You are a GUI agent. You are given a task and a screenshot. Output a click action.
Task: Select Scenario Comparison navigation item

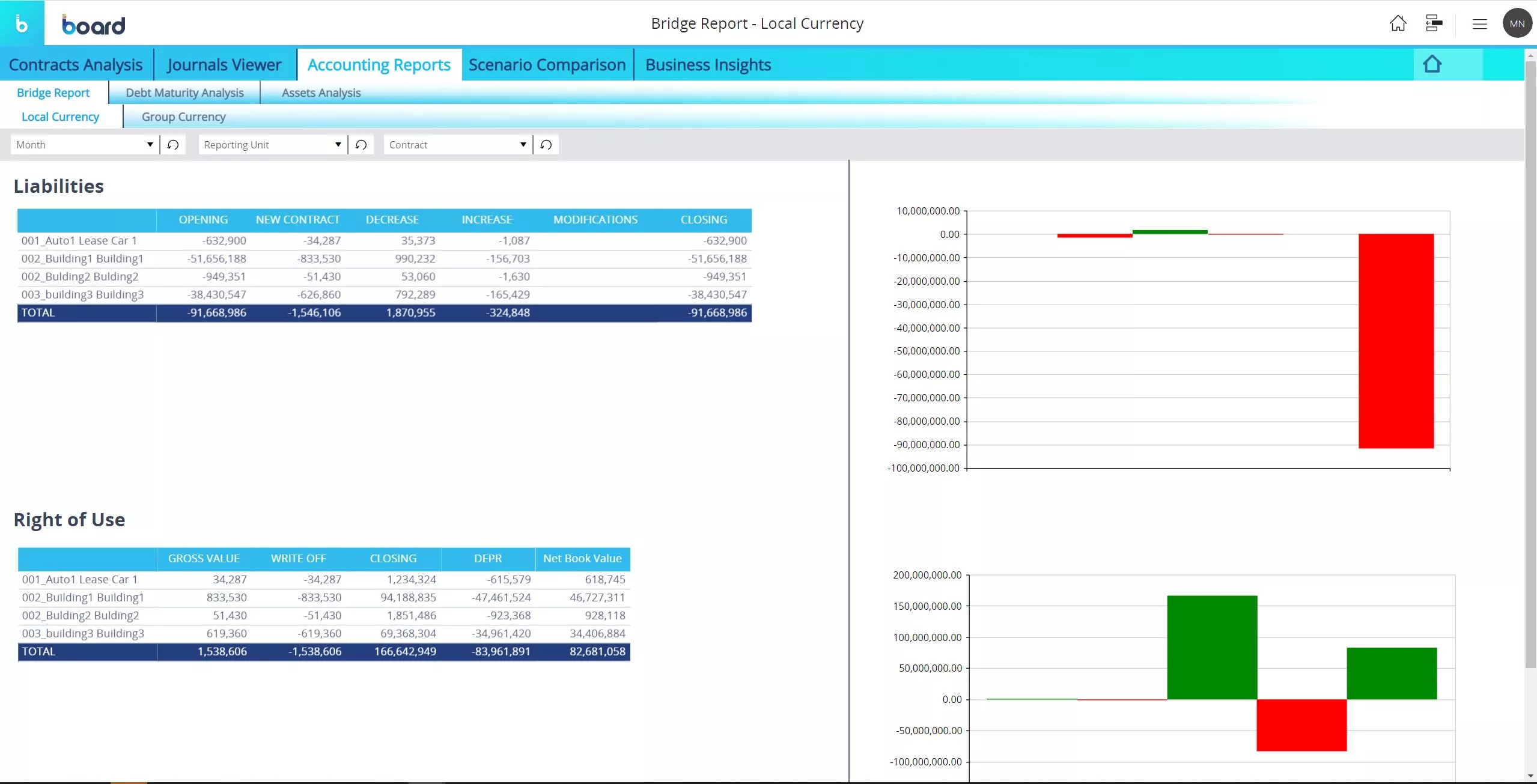pyautogui.click(x=547, y=64)
